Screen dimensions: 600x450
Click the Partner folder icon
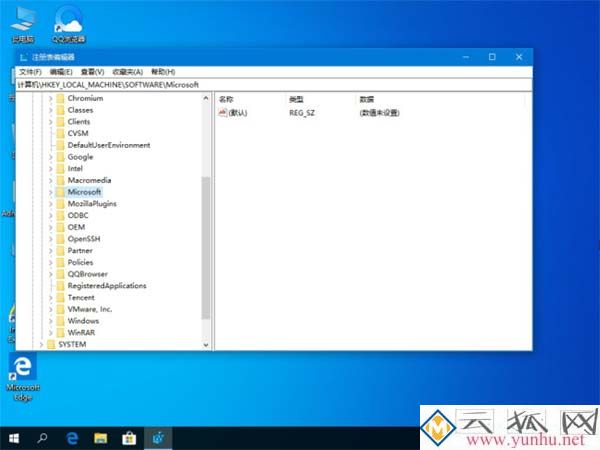coord(60,251)
